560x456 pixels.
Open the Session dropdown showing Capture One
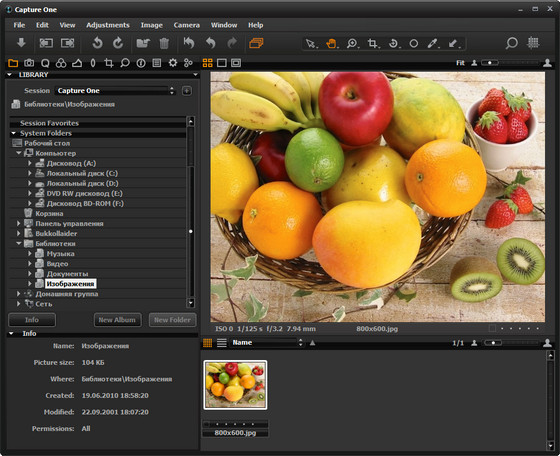[x=115, y=91]
